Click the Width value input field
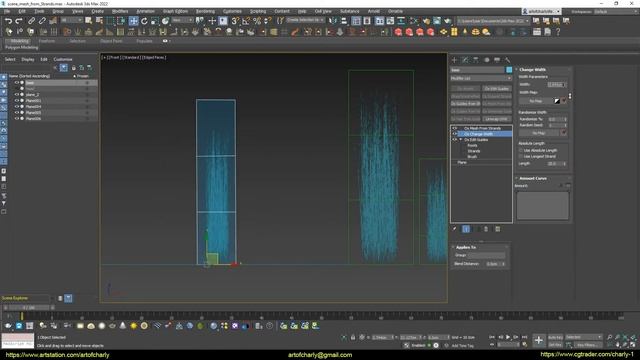Image resolution: width=640 pixels, height=360 pixels. 555,84
